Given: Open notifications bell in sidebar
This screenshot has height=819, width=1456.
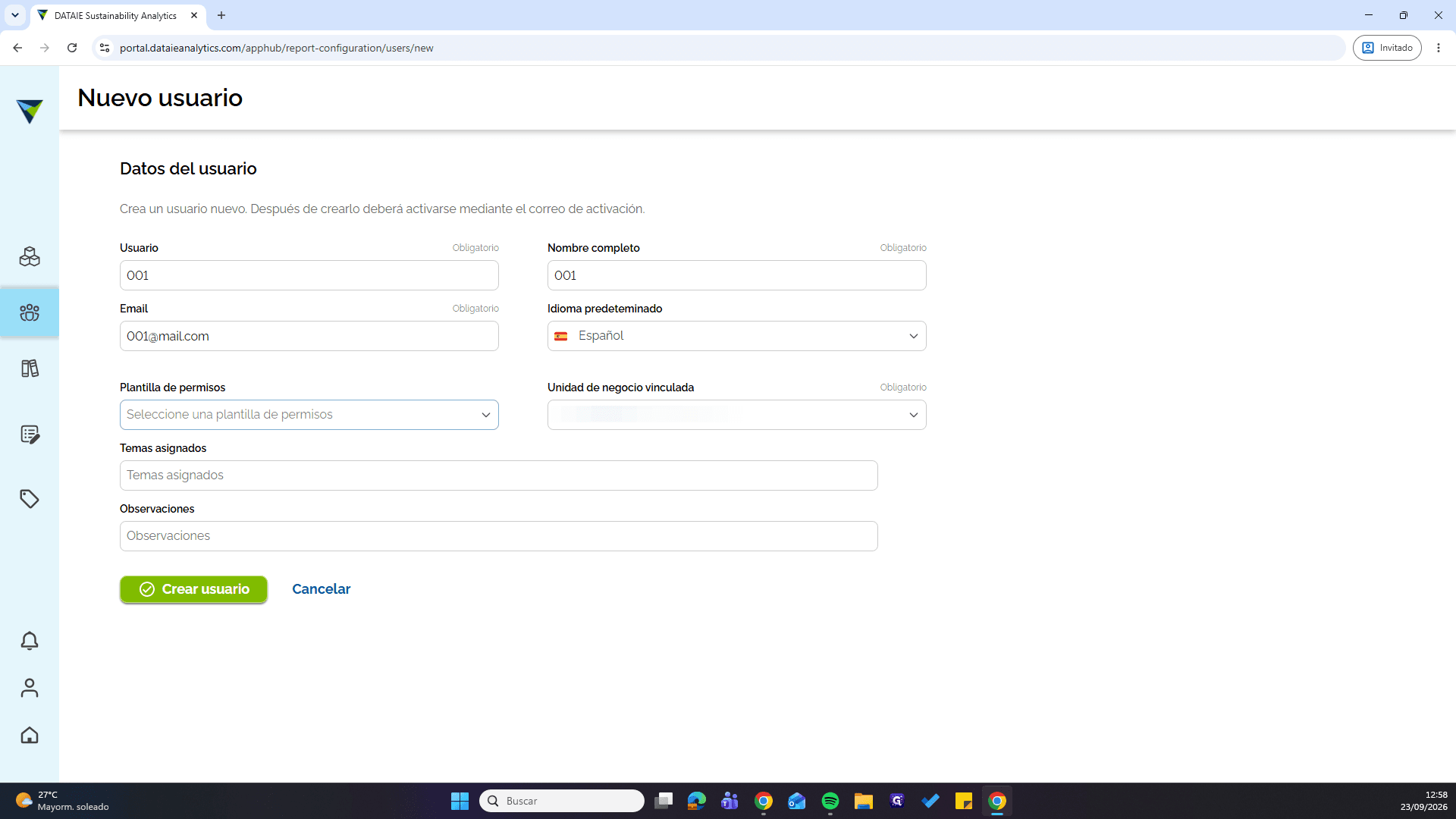Looking at the screenshot, I should click(30, 641).
